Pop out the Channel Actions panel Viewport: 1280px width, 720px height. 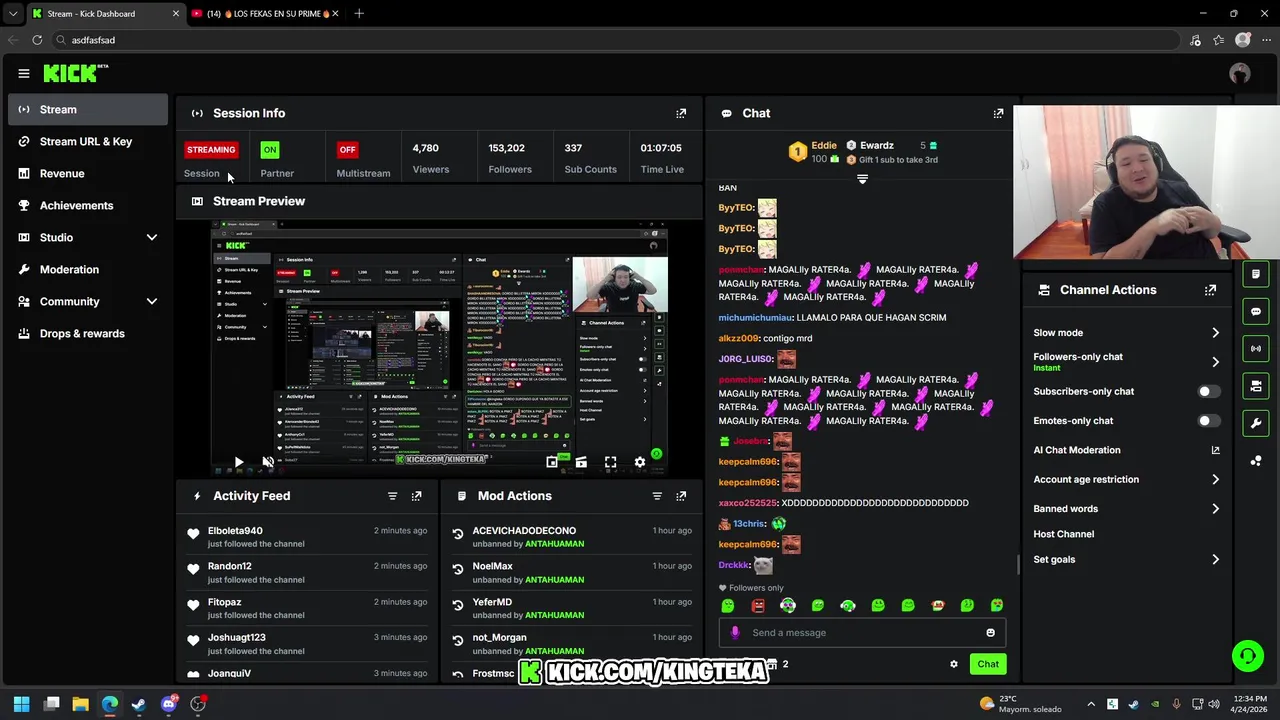[1210, 290]
